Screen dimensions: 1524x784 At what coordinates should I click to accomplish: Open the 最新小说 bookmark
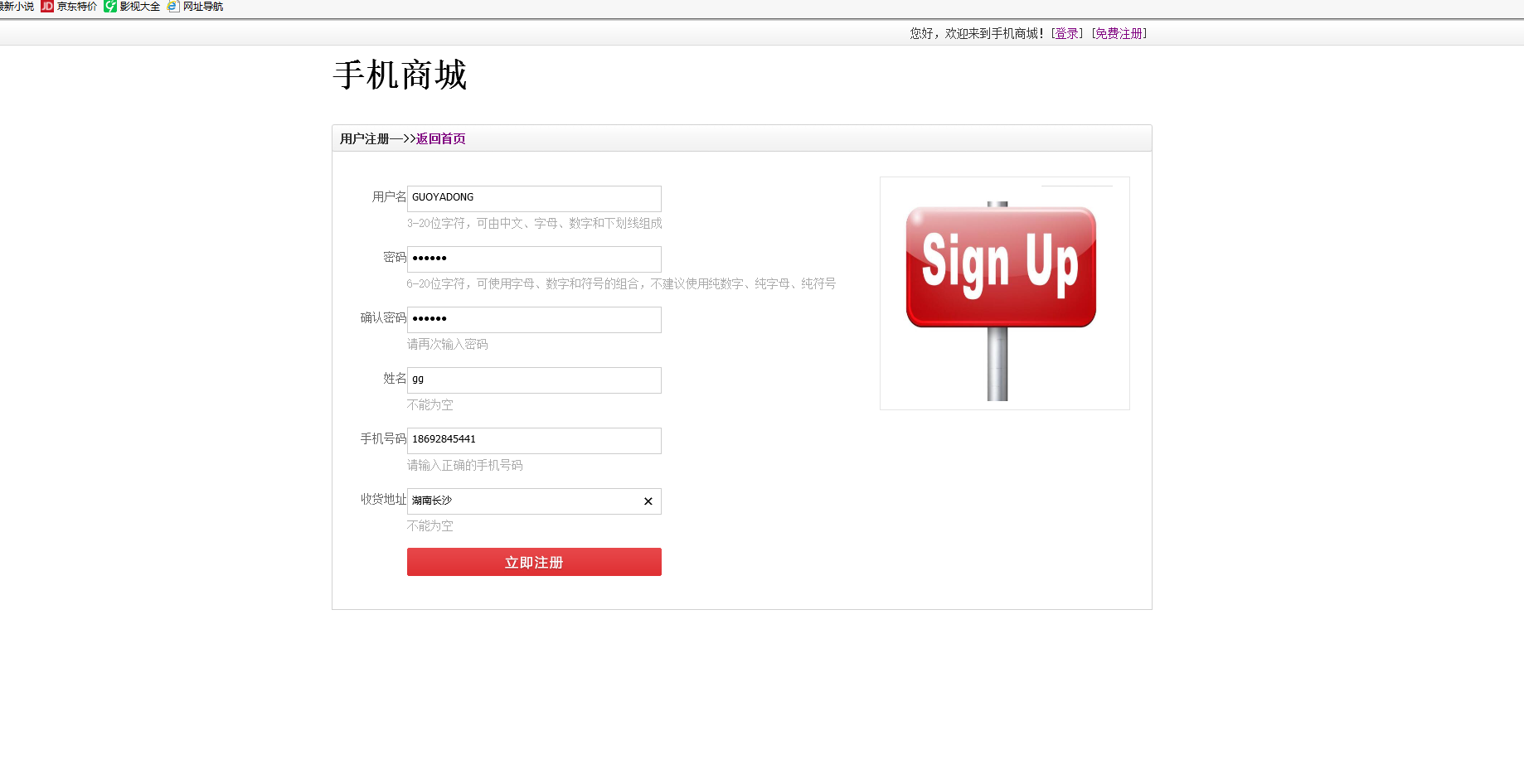pos(17,6)
